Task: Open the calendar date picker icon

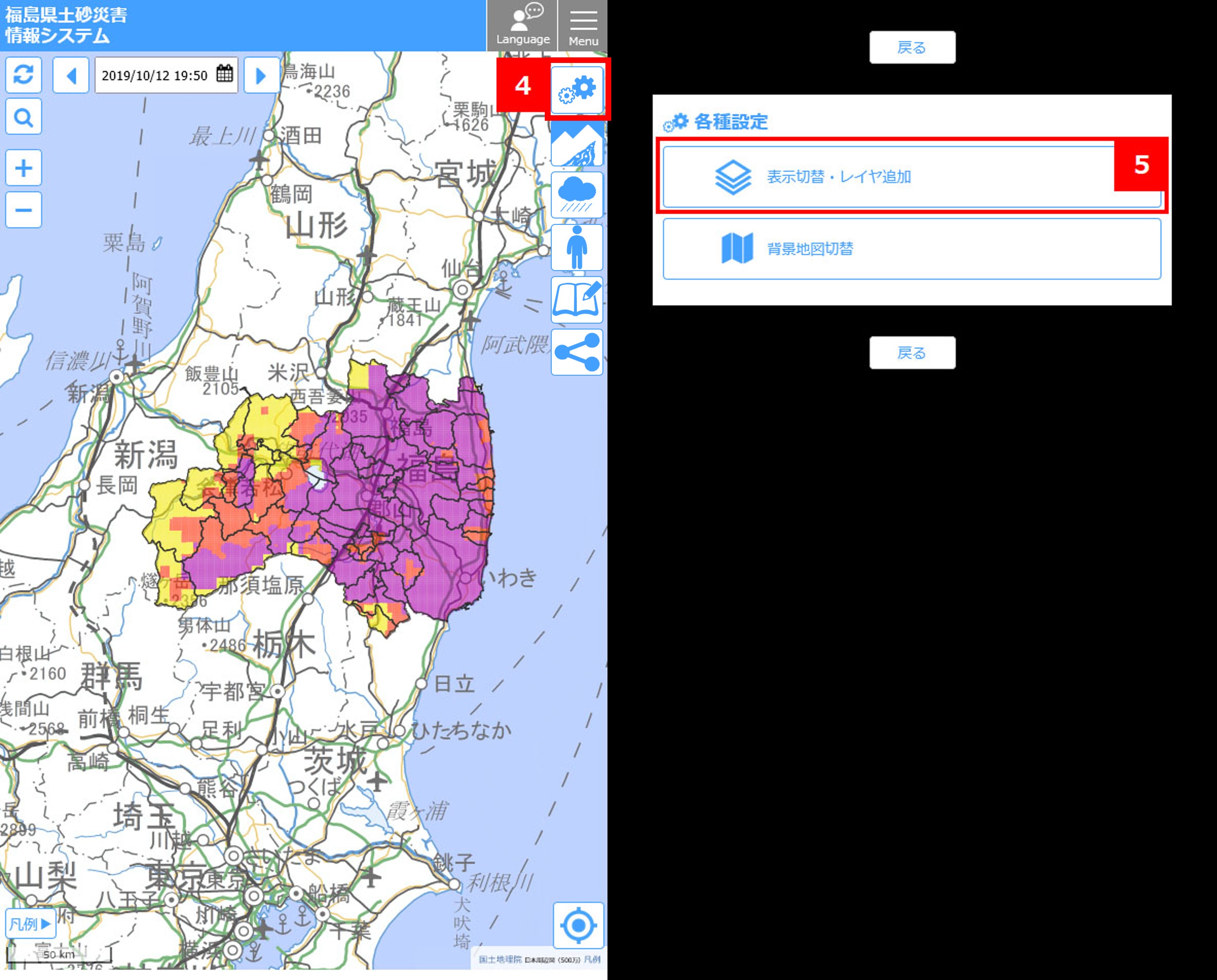Action: [x=224, y=74]
